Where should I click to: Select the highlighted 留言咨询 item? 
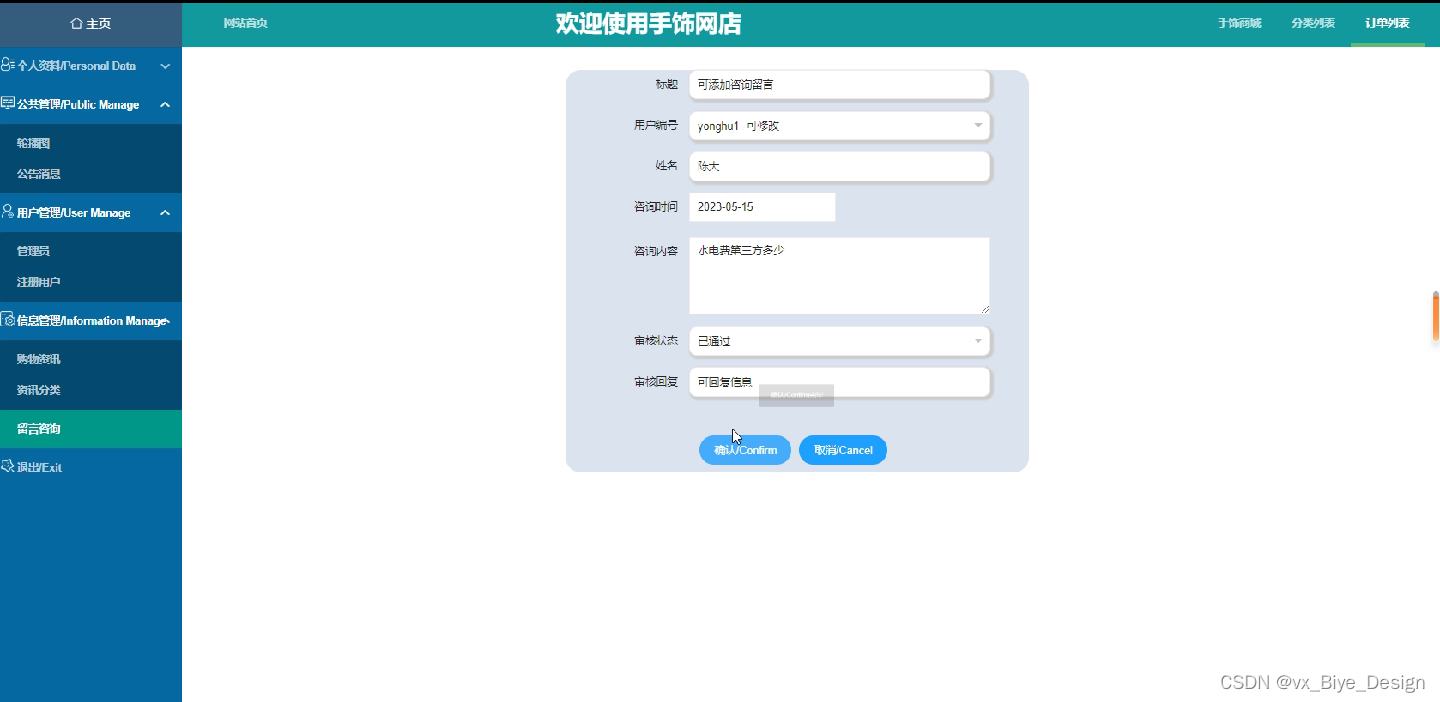[x=91, y=429]
